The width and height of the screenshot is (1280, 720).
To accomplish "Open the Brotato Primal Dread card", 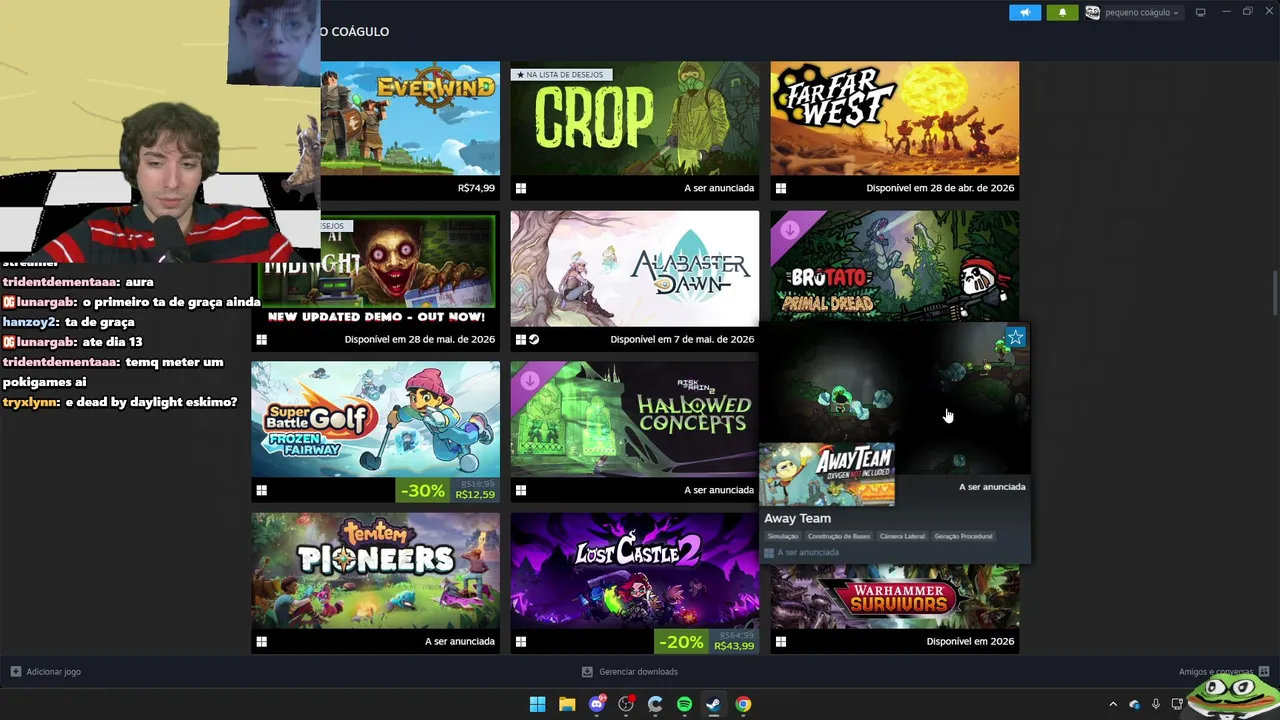I will [x=895, y=265].
